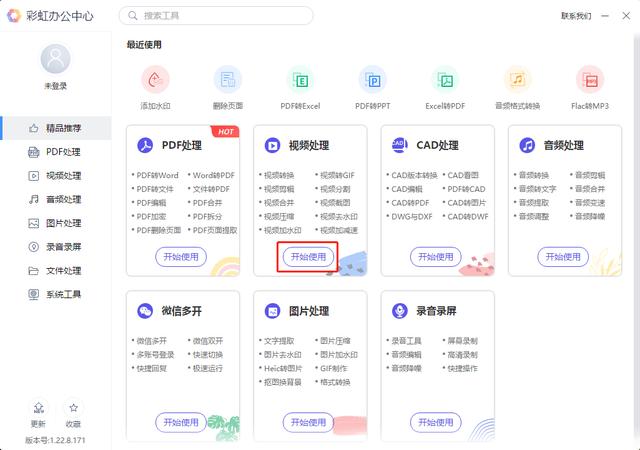The width and height of the screenshot is (640, 450).
Task: Click CAD版本转换 in CAD处理 card
Action: [x=414, y=175]
